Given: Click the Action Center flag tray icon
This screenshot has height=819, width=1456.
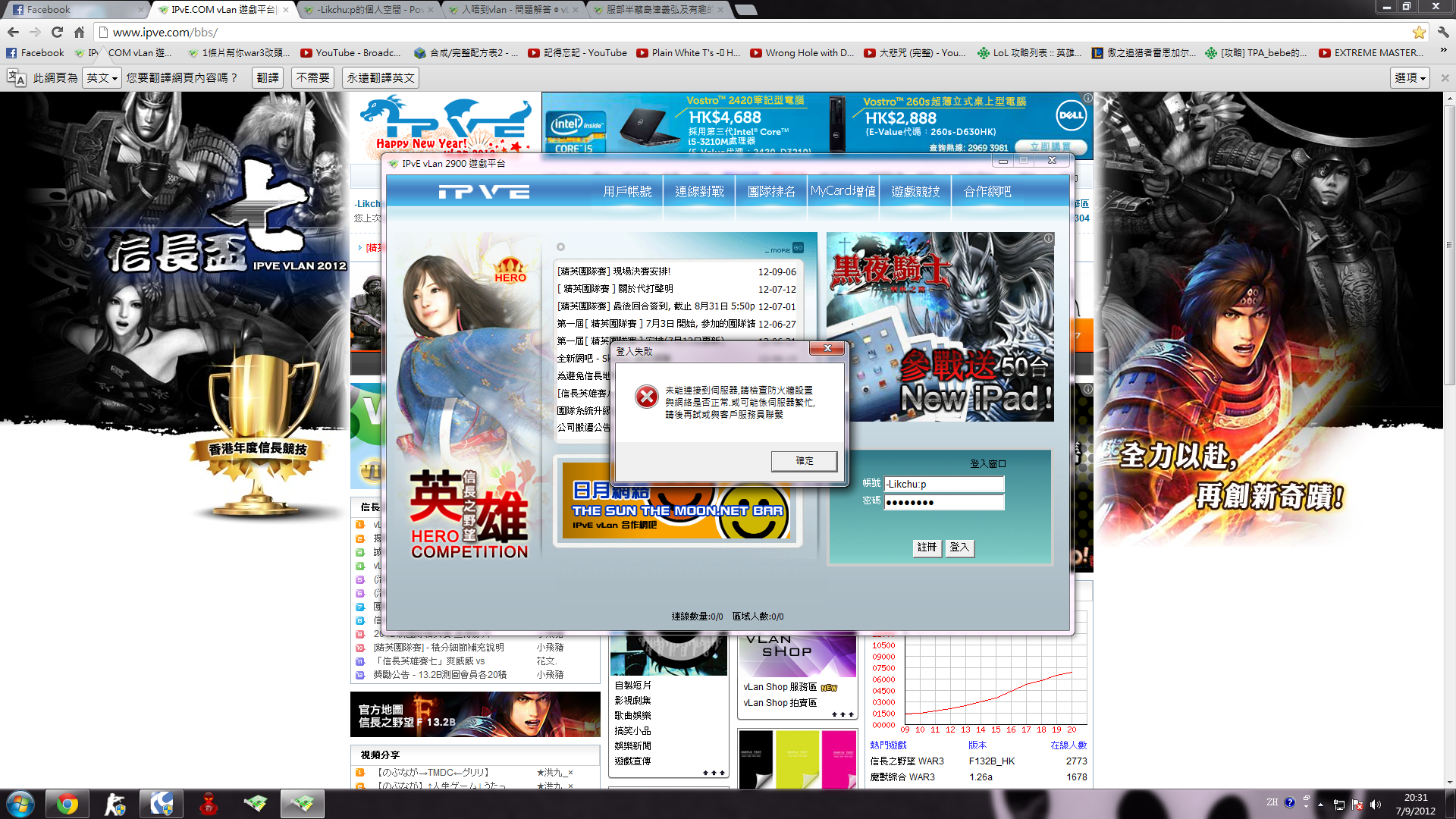Looking at the screenshot, I should pyautogui.click(x=1357, y=805).
